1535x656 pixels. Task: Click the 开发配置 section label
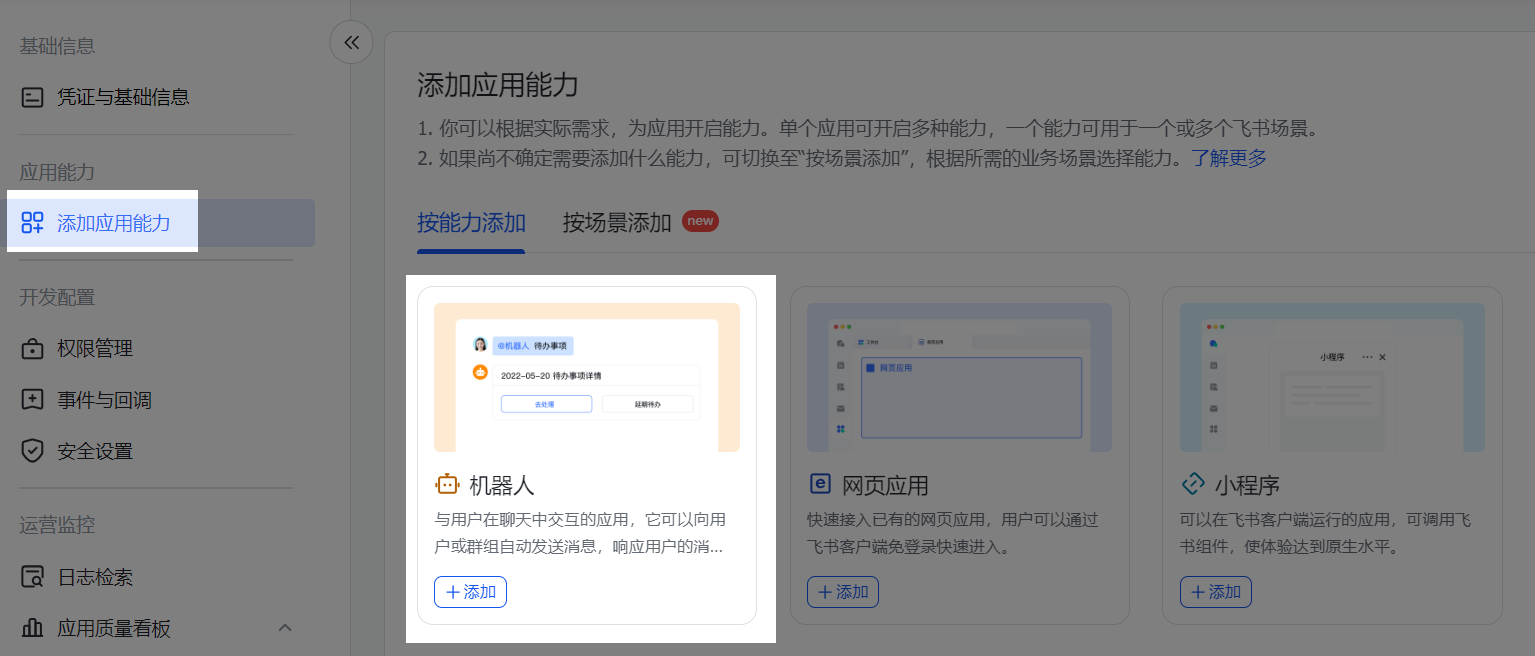point(58,297)
